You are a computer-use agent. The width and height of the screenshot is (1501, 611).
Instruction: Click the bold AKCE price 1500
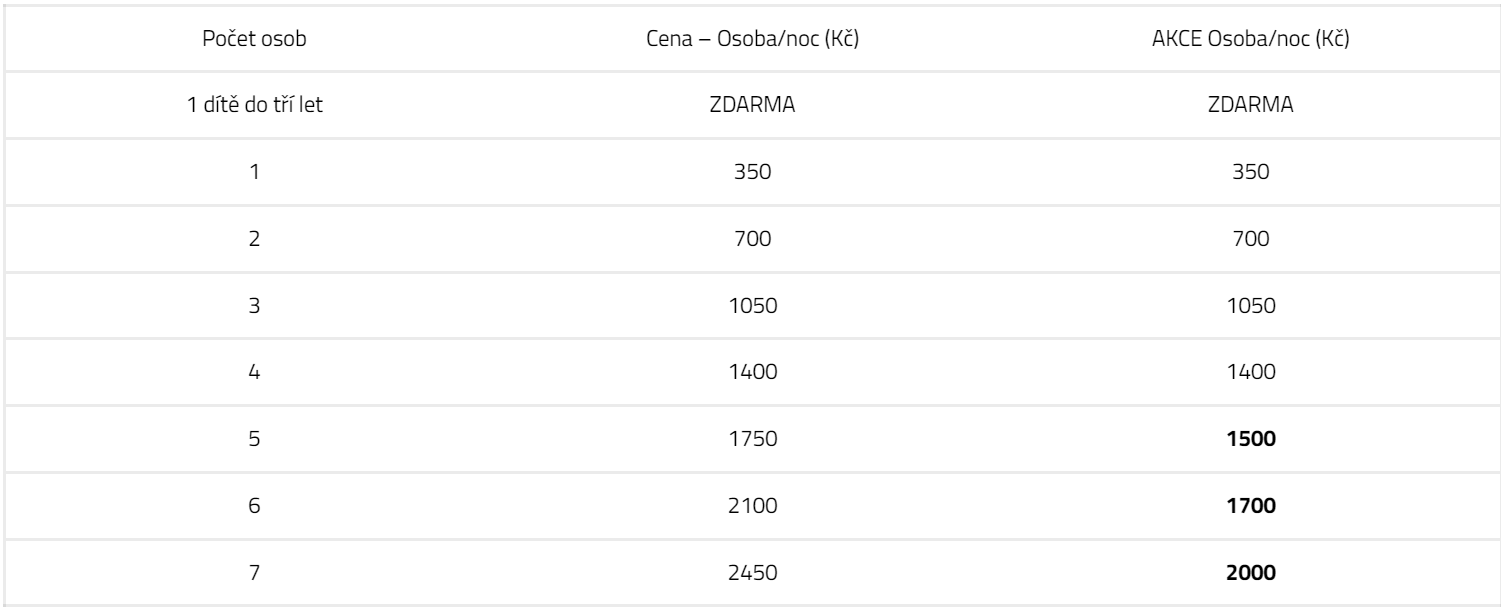1252,438
